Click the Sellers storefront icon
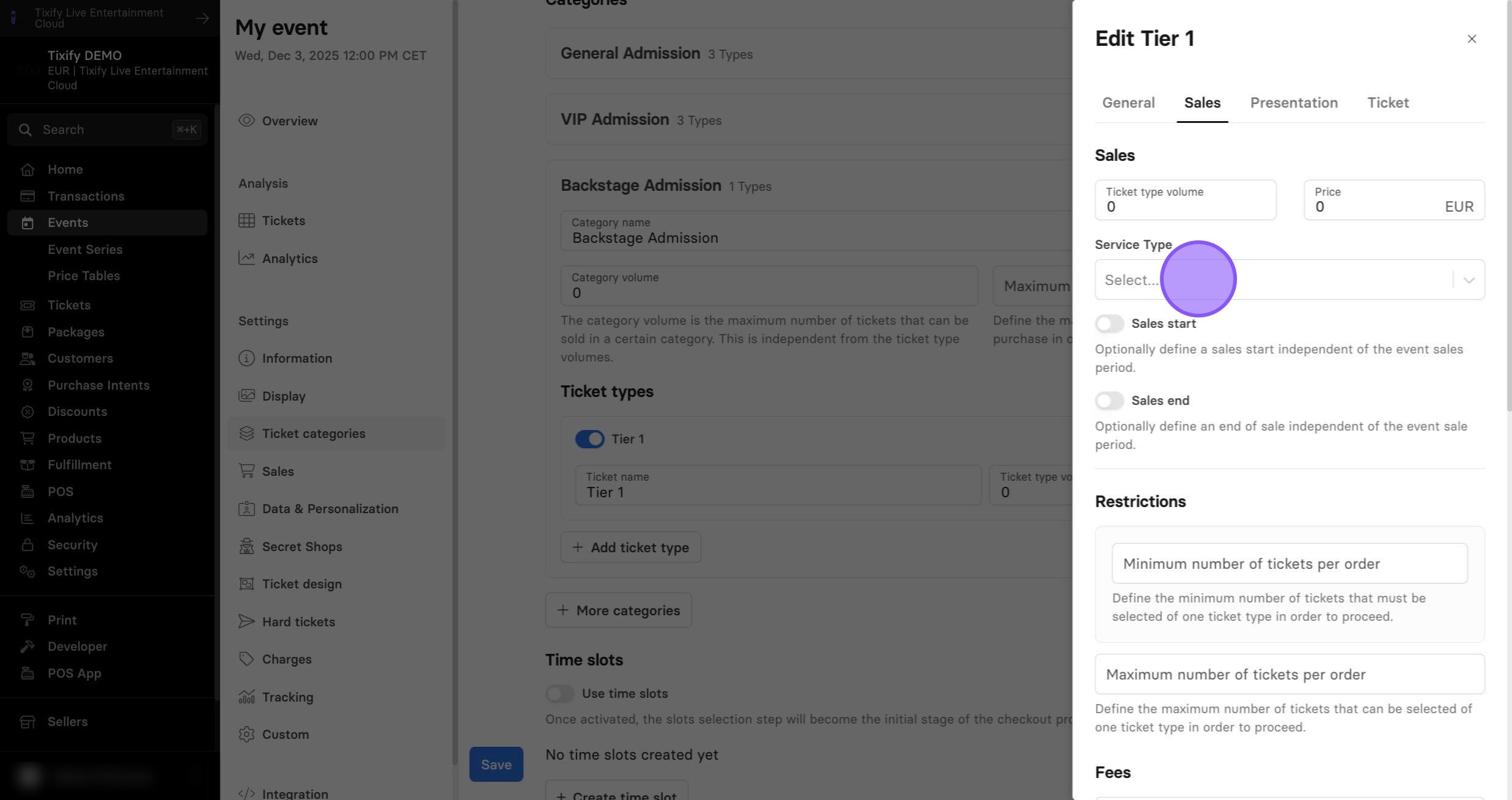Screen dimensions: 1512x800 pyautogui.click(x=27, y=722)
